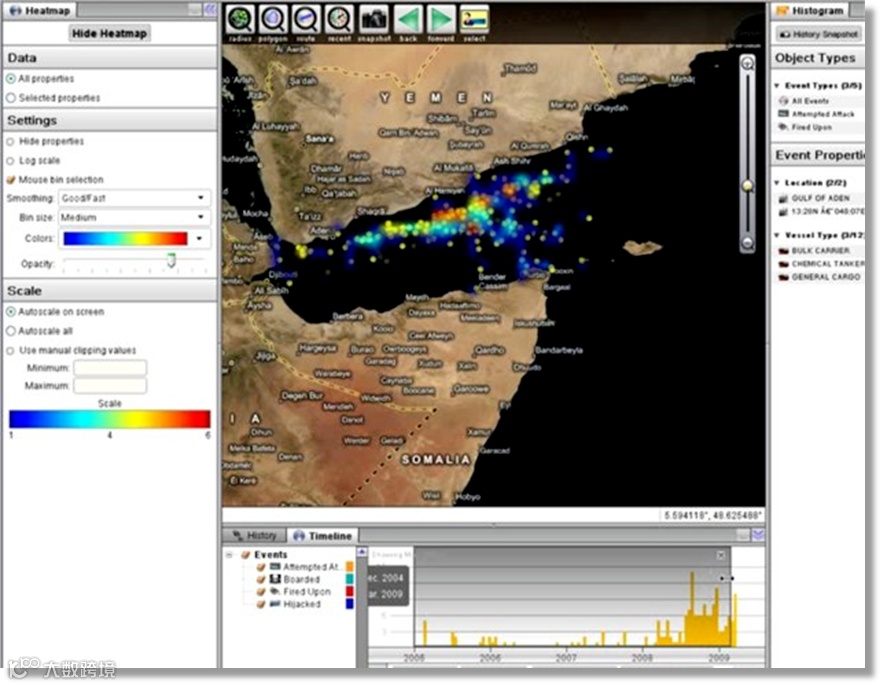Switch to the Histogram tab
This screenshot has width=883, height=686.
click(811, 10)
